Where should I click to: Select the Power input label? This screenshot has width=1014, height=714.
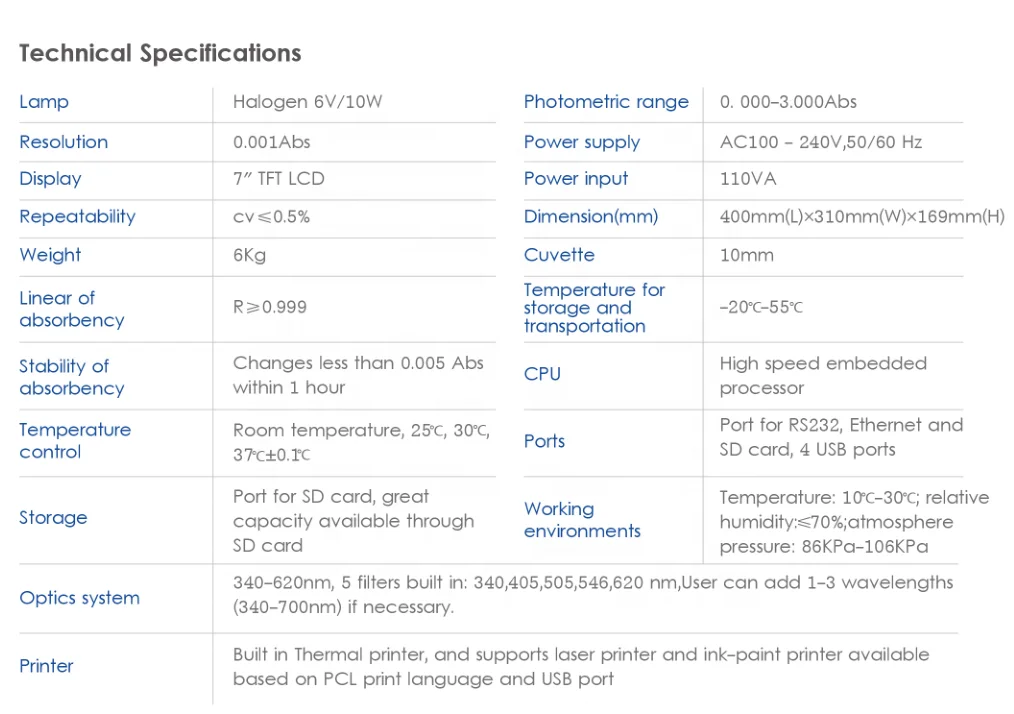[576, 179]
